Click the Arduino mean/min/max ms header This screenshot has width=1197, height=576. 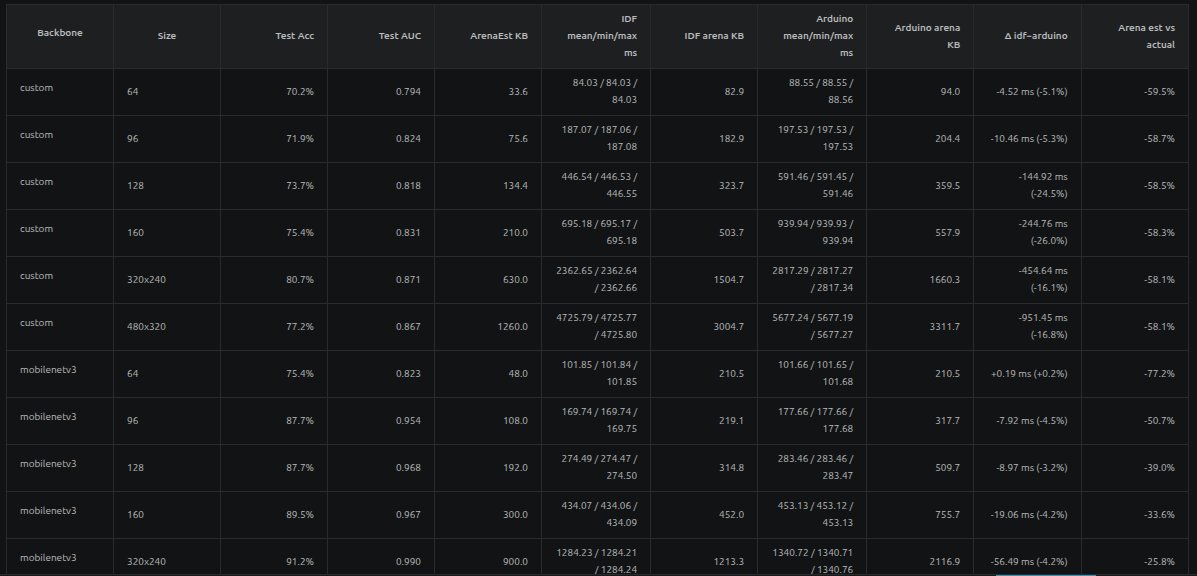point(818,36)
